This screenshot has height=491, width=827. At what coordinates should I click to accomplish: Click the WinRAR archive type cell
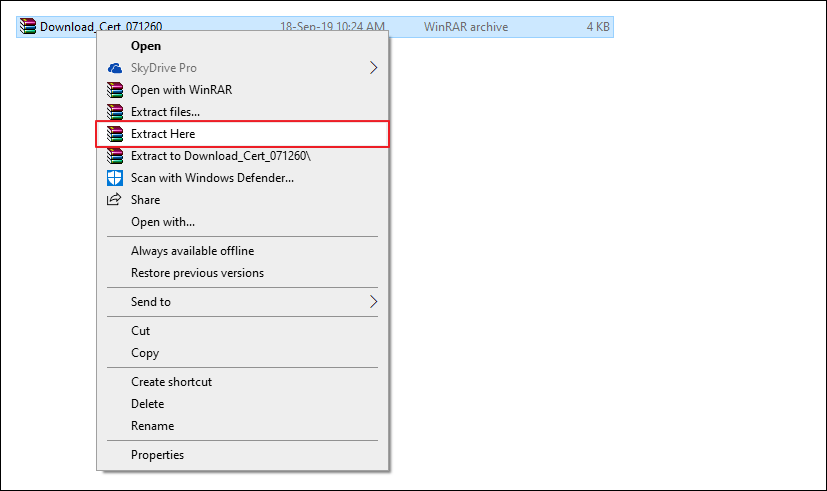pos(466,27)
